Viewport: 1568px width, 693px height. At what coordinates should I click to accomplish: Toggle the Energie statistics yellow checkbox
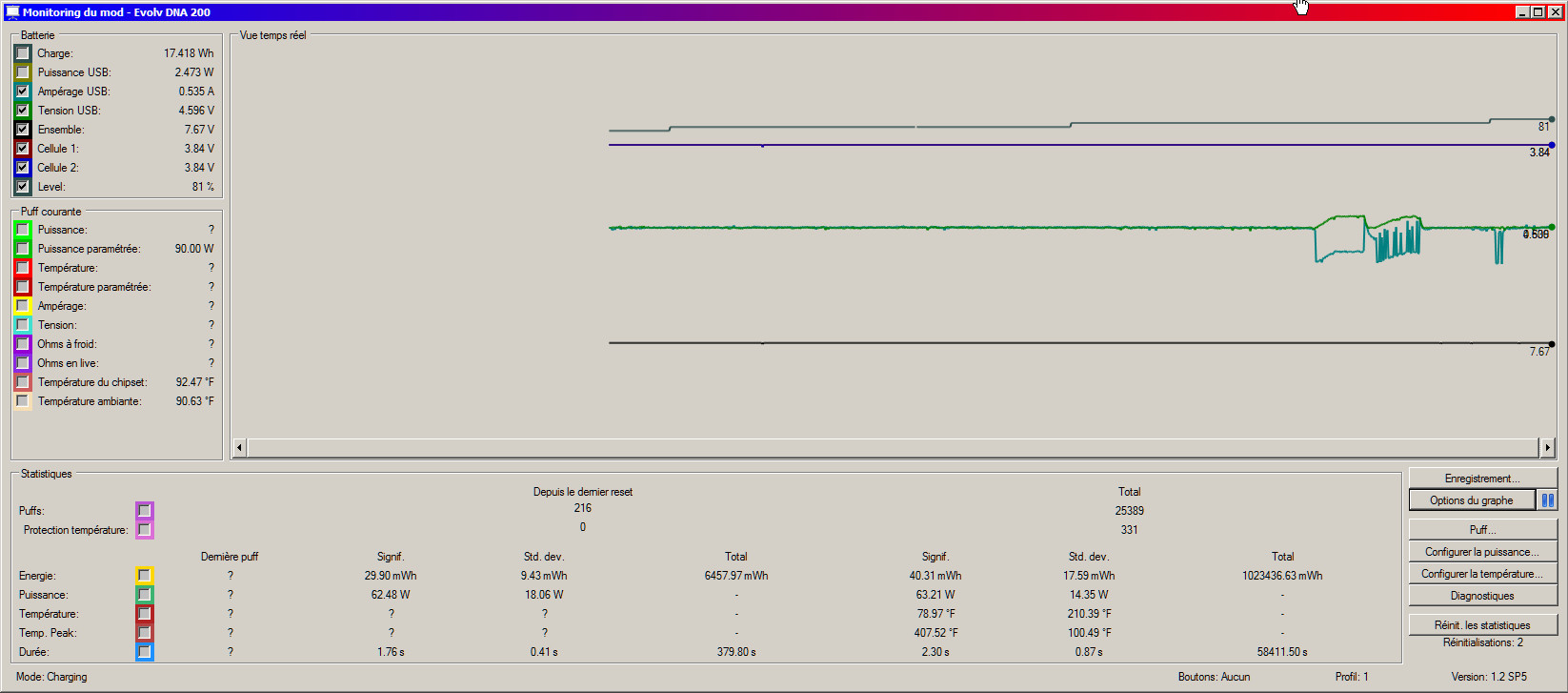(144, 576)
